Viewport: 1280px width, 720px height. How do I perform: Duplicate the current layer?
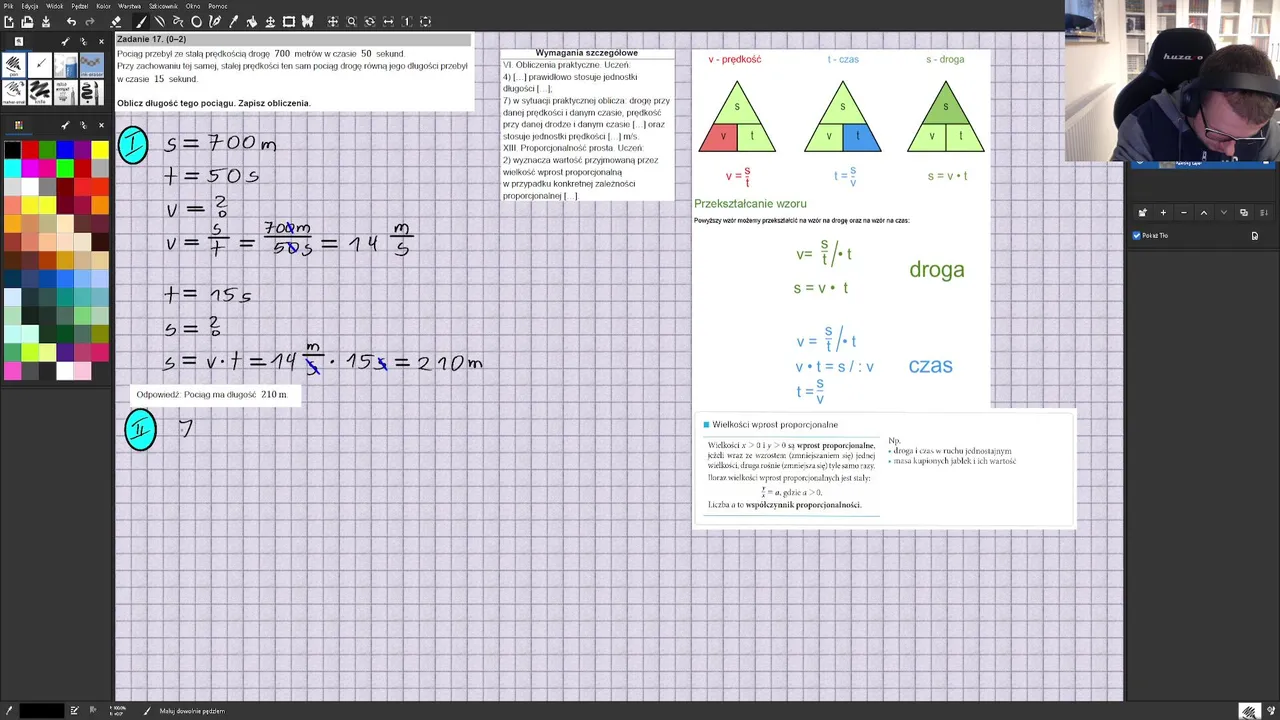[1244, 212]
